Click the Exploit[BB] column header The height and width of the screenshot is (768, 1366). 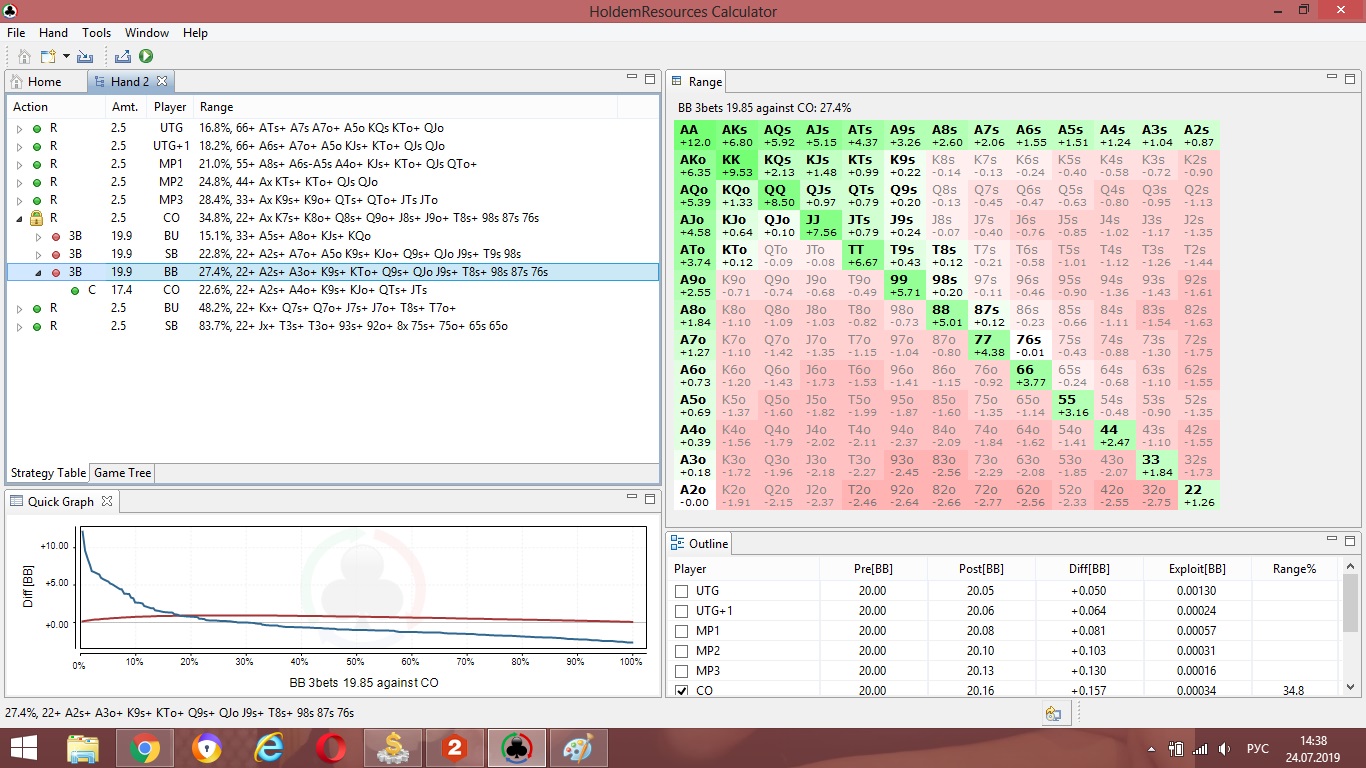(x=1196, y=568)
